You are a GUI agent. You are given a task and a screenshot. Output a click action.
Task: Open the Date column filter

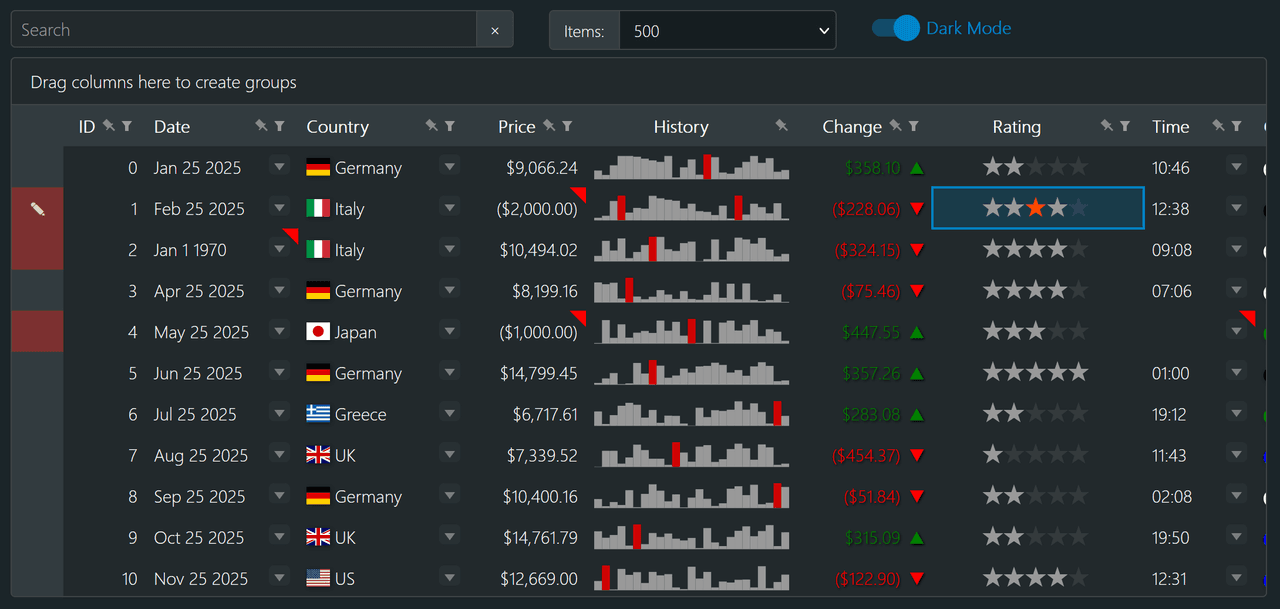[x=280, y=126]
